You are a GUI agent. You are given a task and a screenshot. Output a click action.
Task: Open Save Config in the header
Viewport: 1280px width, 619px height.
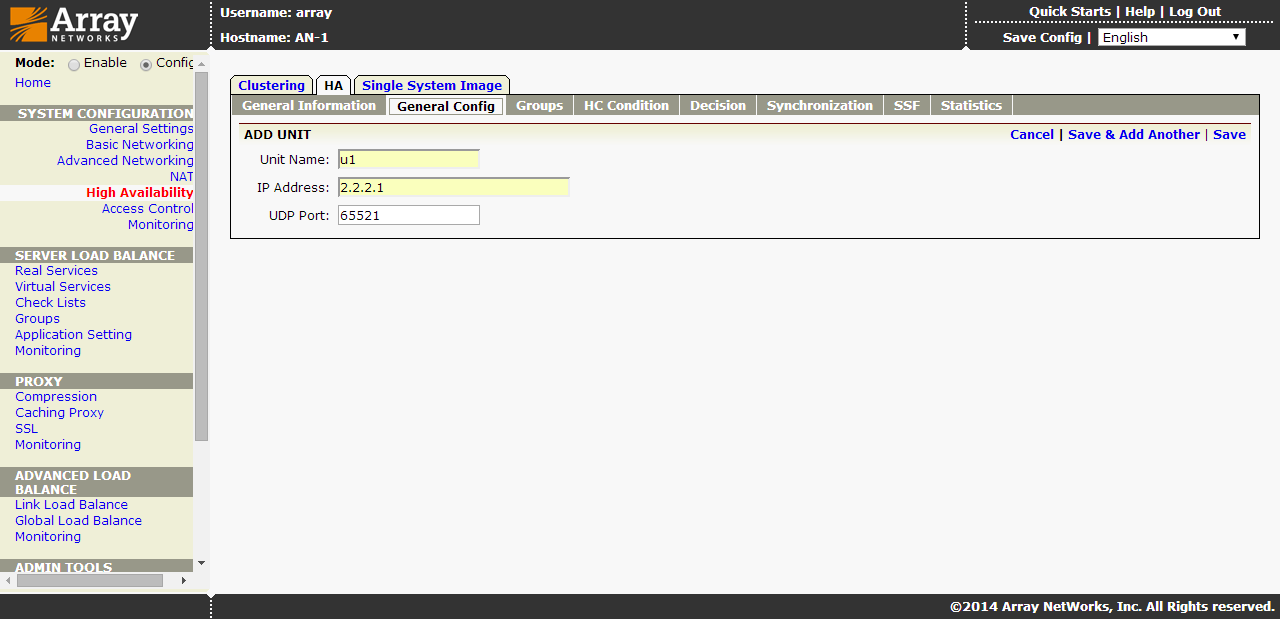1042,37
